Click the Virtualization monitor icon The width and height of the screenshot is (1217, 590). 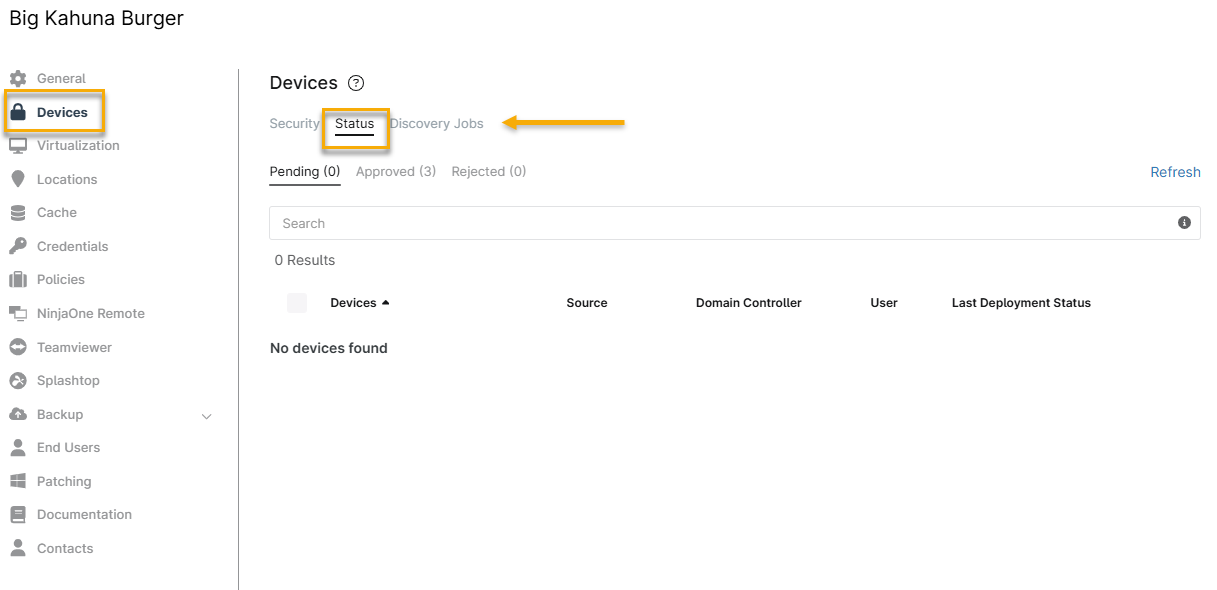click(x=17, y=145)
